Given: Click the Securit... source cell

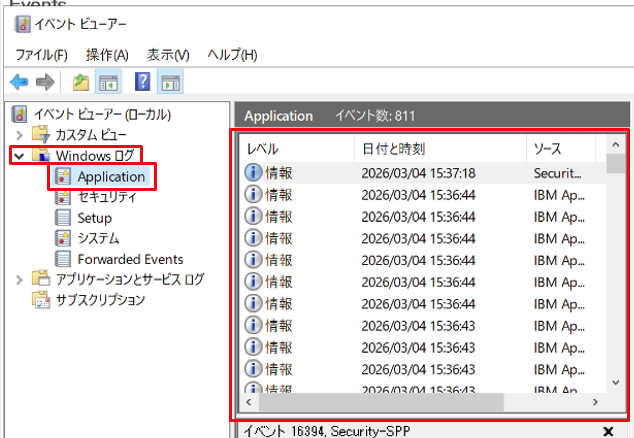Looking at the screenshot, I should [557, 174].
